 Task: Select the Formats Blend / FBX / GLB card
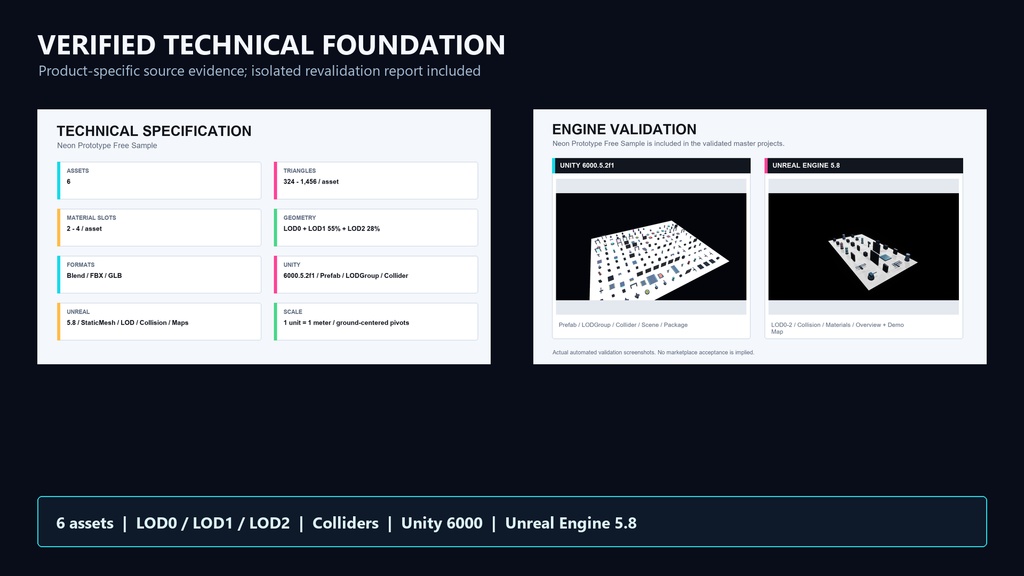coord(159,274)
